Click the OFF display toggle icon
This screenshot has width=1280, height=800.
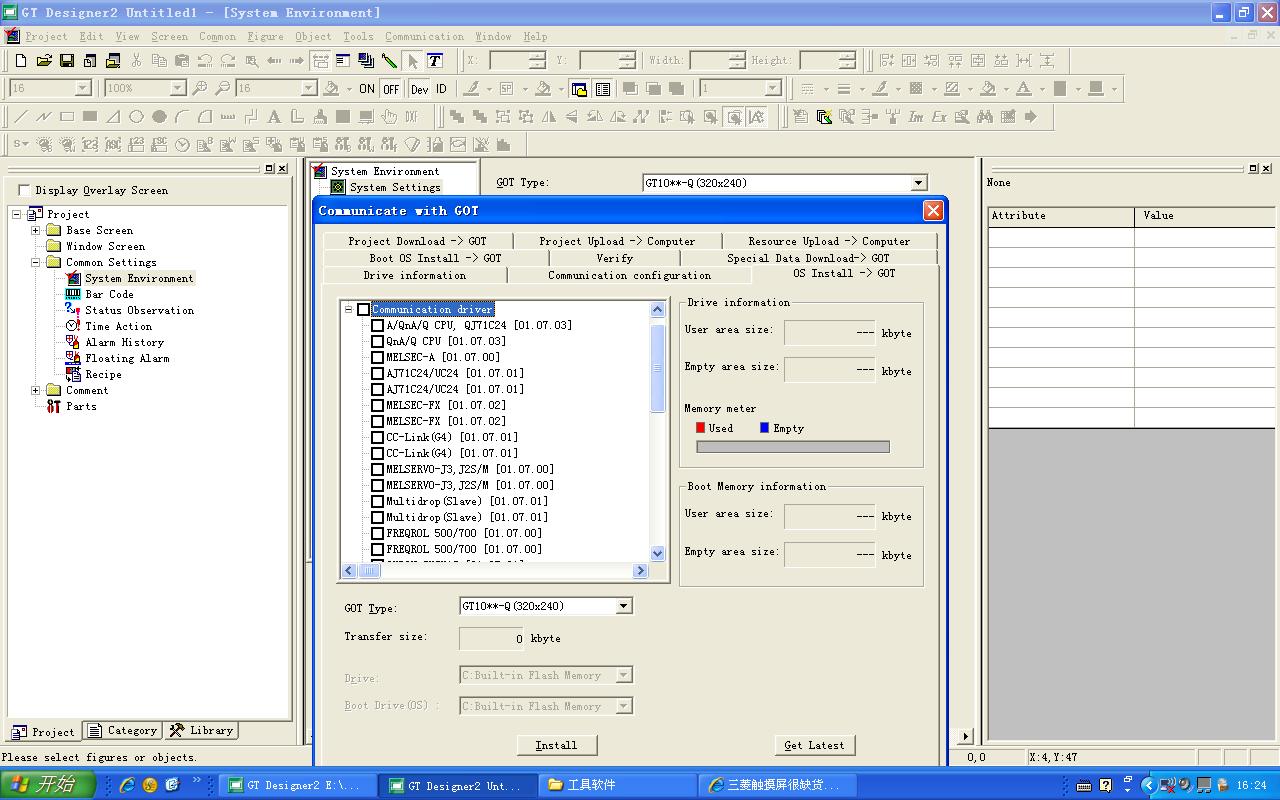(391, 89)
